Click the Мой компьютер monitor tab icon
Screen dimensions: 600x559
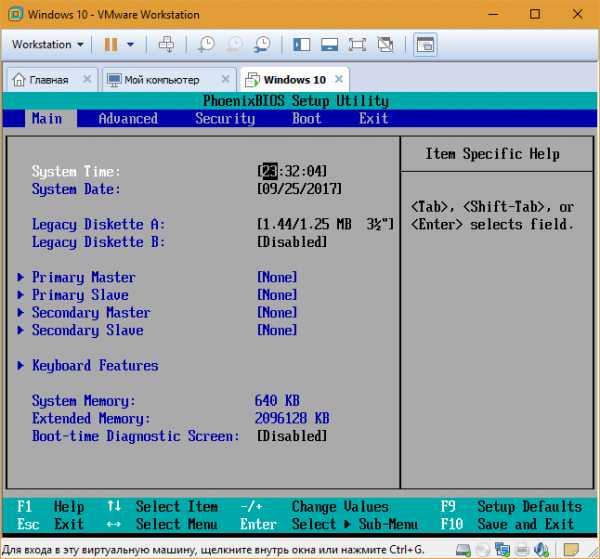114,80
